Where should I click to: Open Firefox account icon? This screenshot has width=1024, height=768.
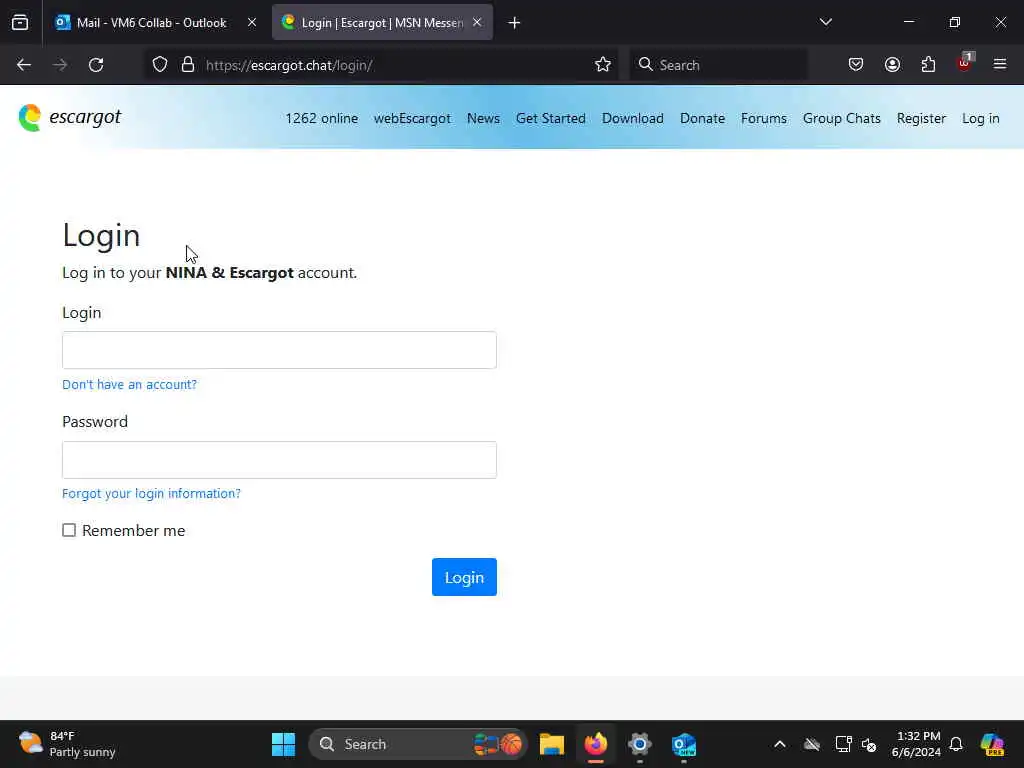(892, 65)
